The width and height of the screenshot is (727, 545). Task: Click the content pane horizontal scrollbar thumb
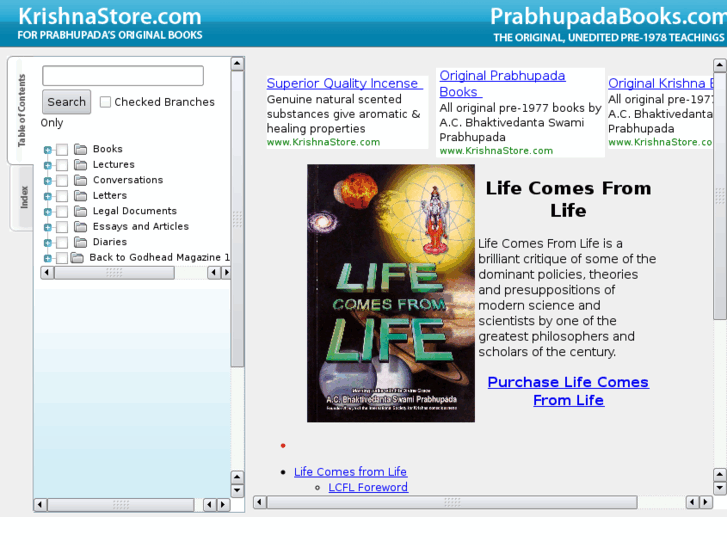click(x=452, y=502)
